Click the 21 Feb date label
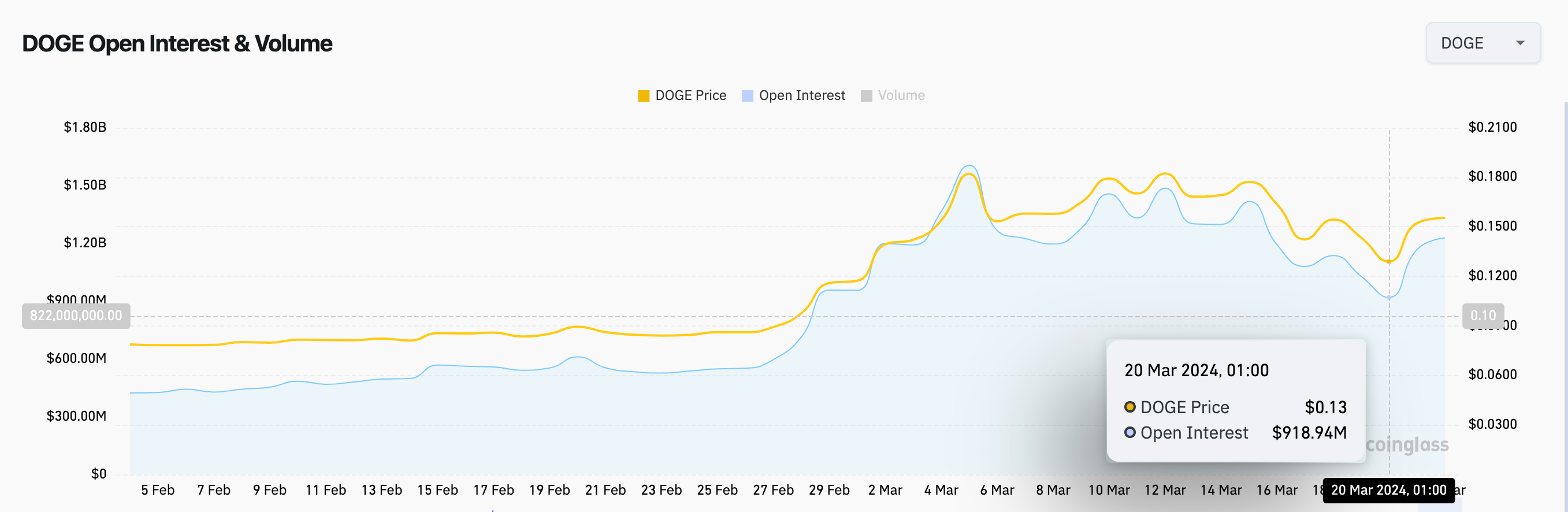Image resolution: width=1568 pixels, height=512 pixels. 605,490
